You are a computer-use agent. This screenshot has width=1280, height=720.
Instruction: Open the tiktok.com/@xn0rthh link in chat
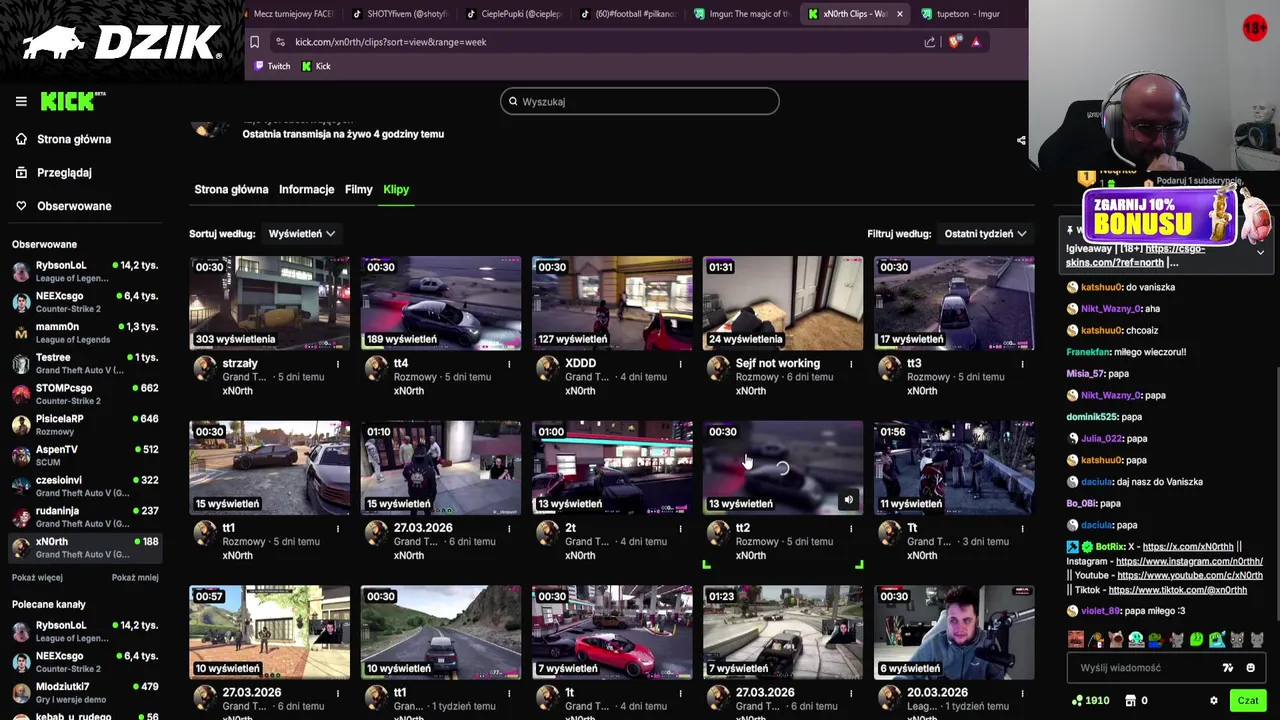coord(1178,590)
